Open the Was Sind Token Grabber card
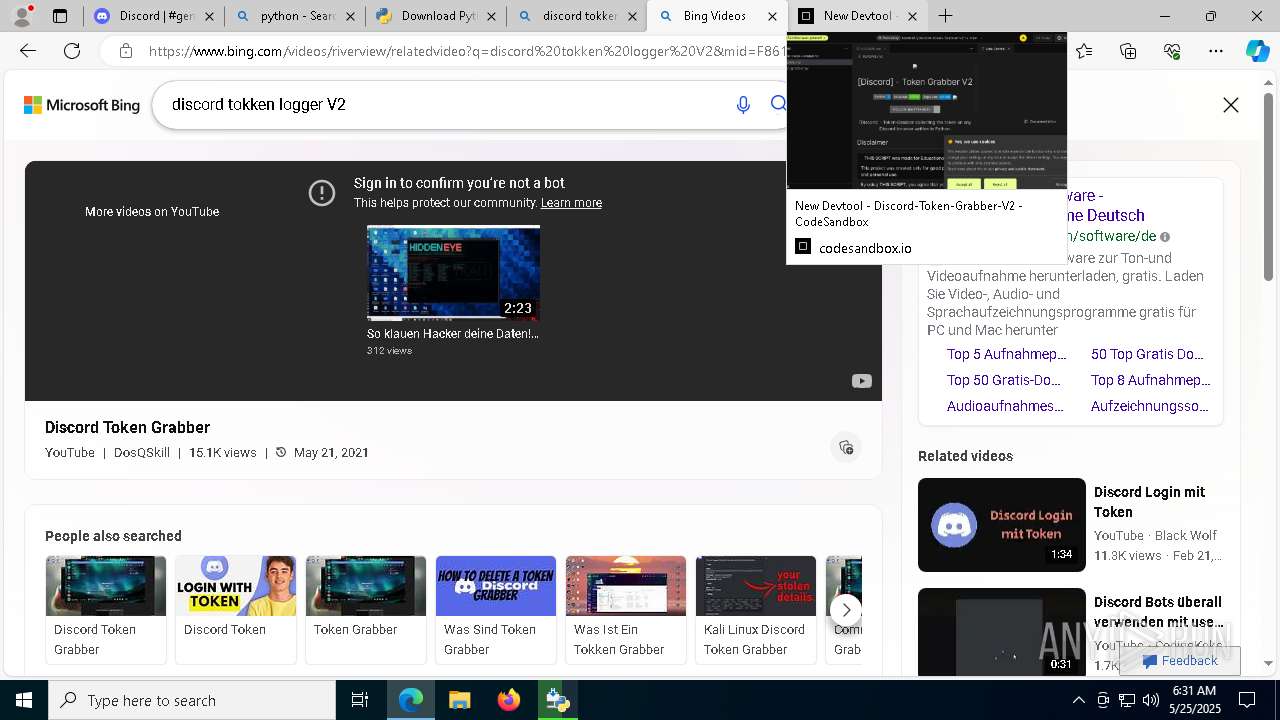1280x720 pixels. click(x=496, y=609)
